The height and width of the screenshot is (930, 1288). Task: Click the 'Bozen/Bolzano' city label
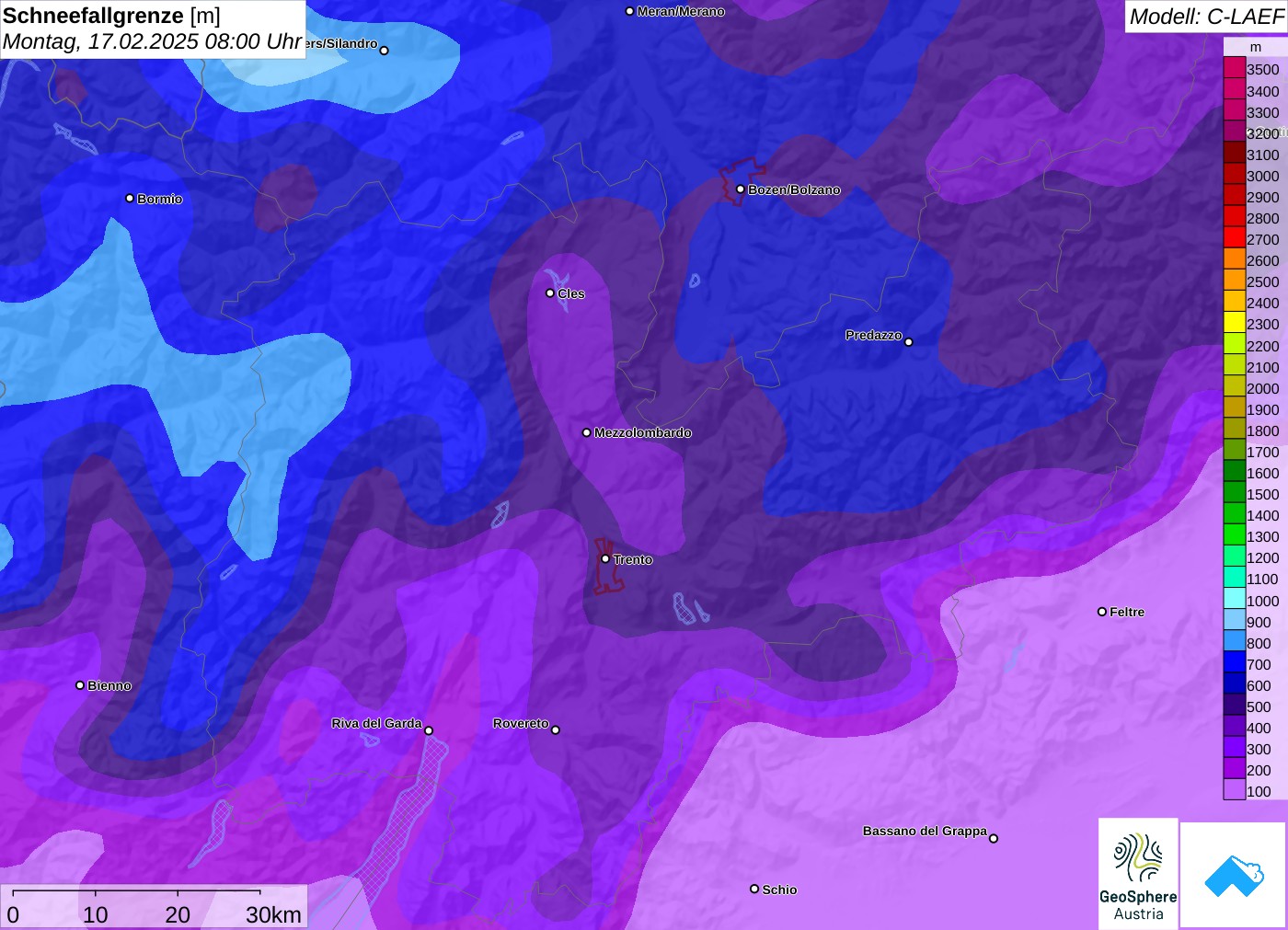coord(794,189)
